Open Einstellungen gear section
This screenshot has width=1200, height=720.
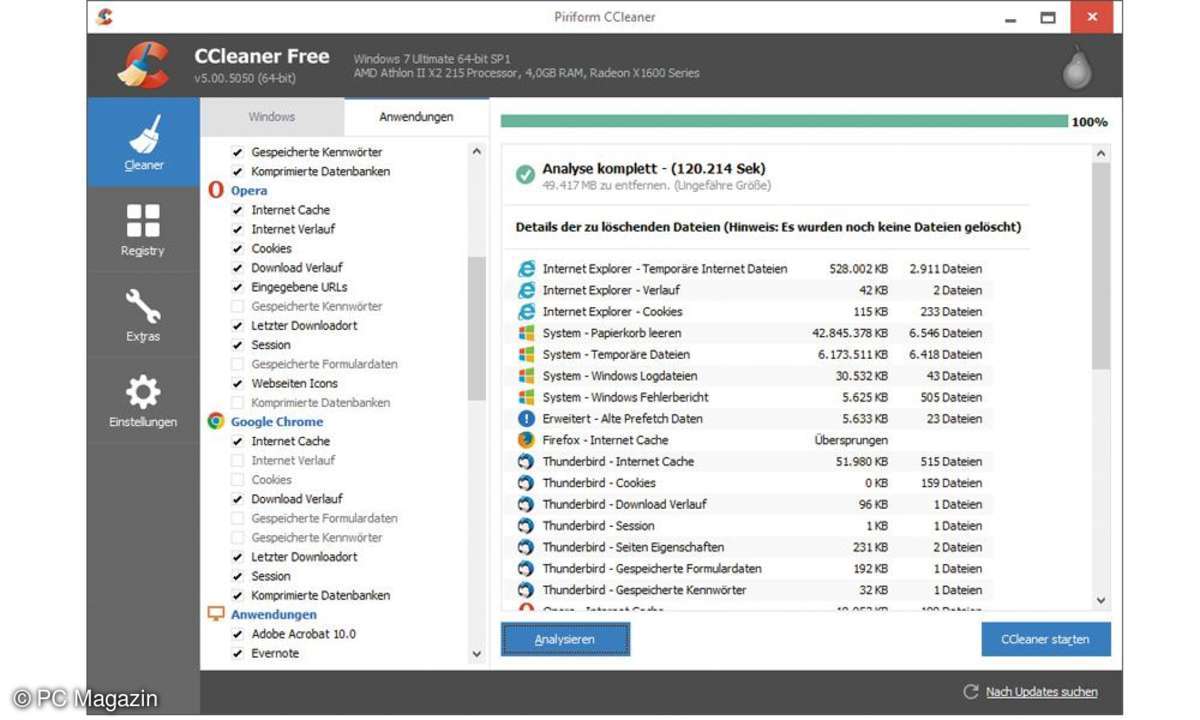point(143,400)
